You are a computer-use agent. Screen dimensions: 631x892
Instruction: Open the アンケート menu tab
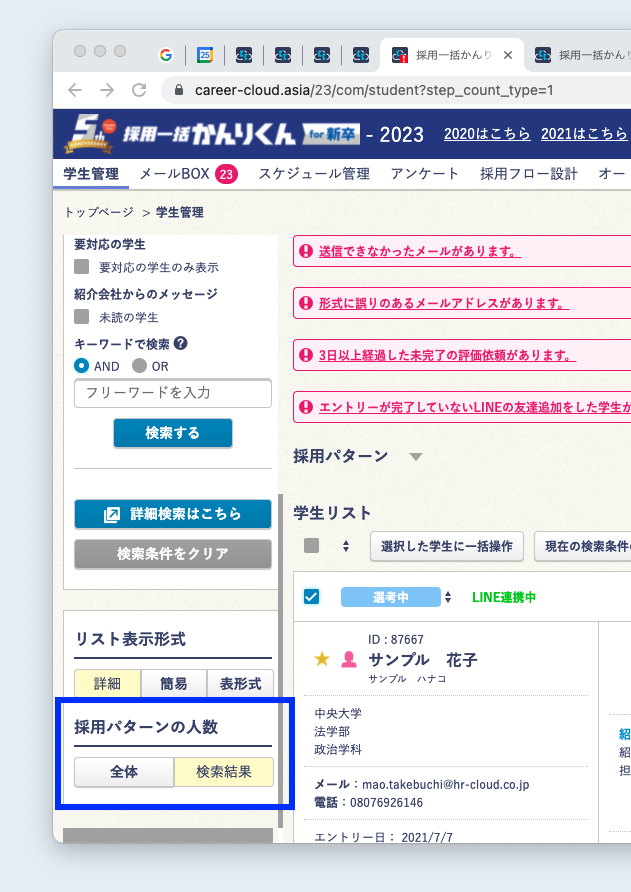(425, 174)
